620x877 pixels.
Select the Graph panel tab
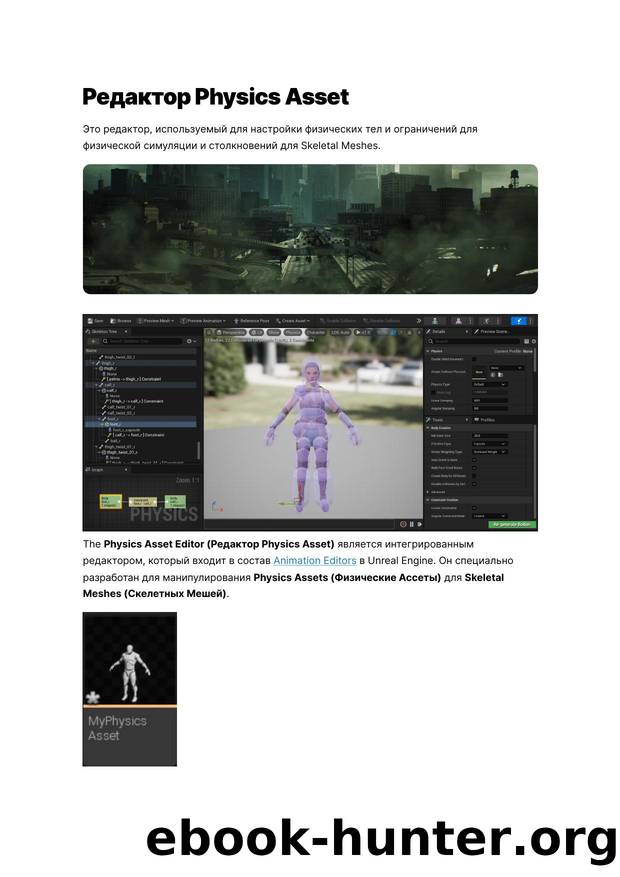[95, 470]
